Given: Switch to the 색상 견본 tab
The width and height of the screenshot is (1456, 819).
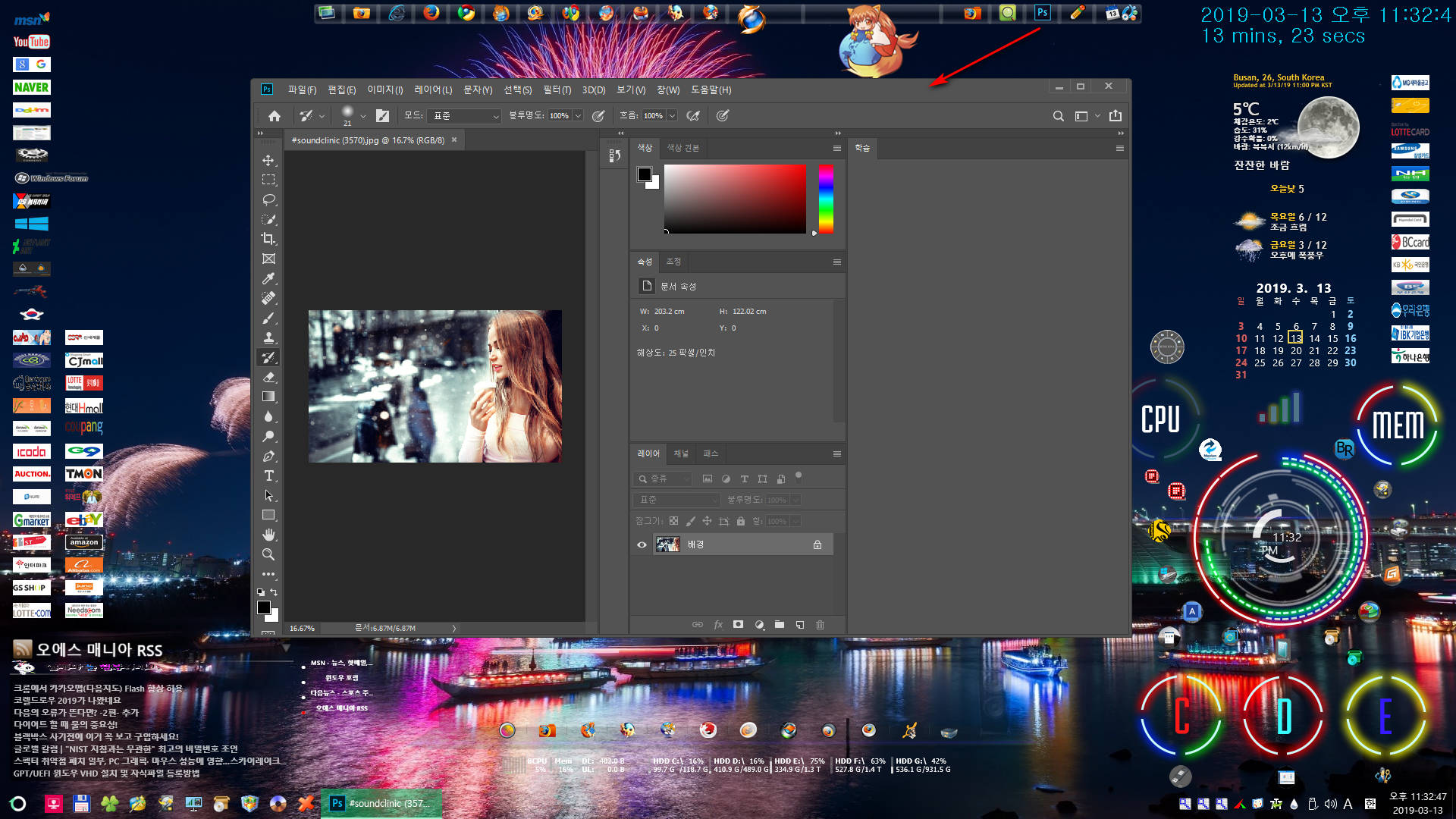Looking at the screenshot, I should click(x=682, y=148).
